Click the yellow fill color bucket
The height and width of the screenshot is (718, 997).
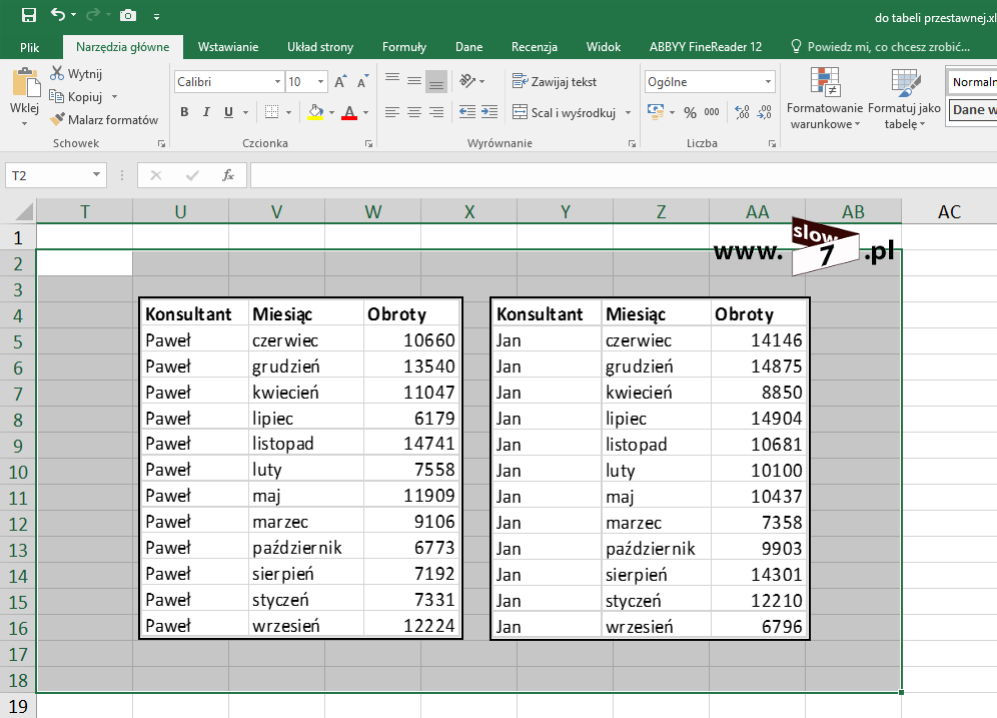coord(315,112)
